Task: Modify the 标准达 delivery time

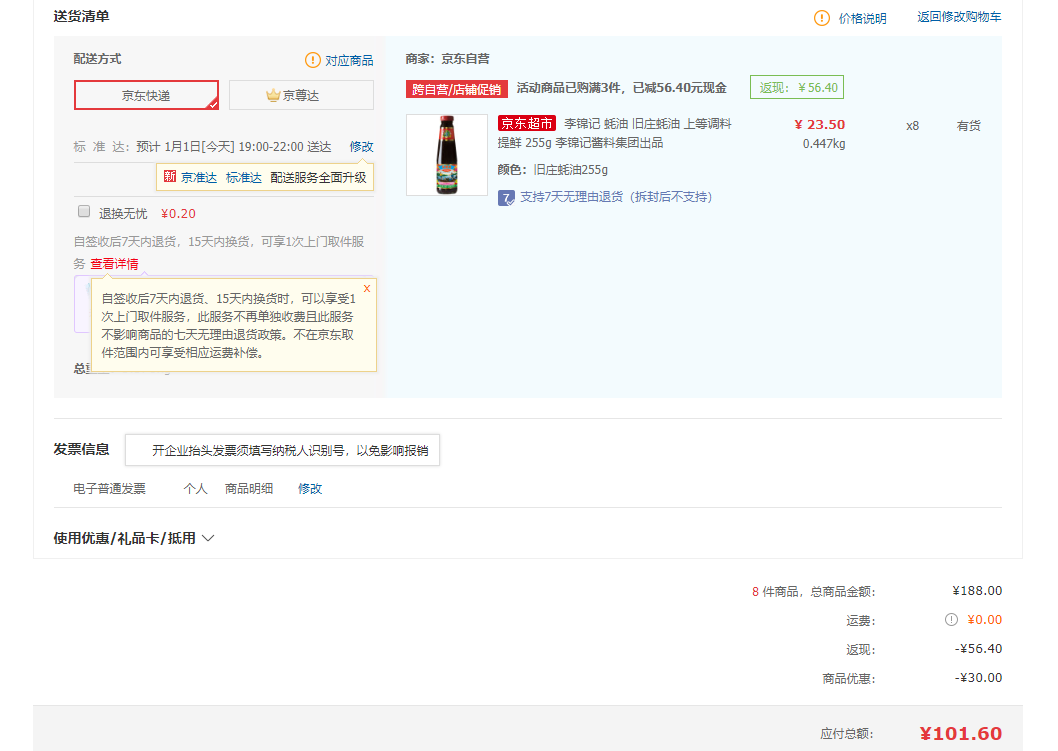Action: click(x=361, y=146)
